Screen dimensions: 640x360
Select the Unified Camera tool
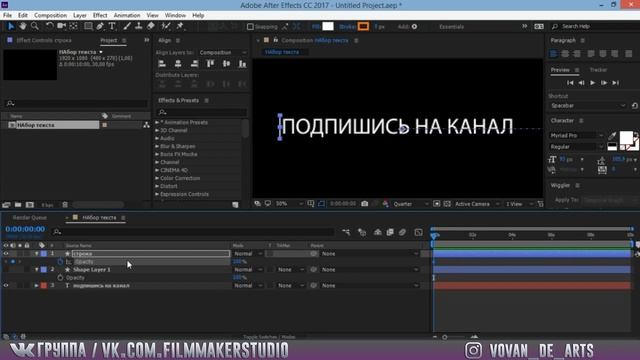[62, 27]
